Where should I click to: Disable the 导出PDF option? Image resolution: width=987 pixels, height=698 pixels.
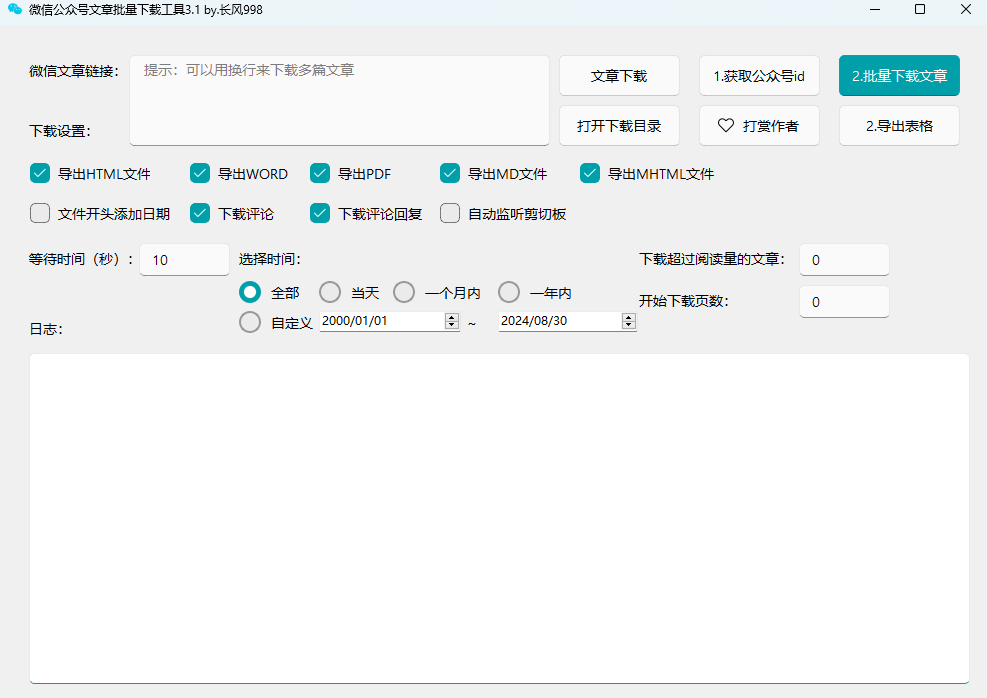320,173
